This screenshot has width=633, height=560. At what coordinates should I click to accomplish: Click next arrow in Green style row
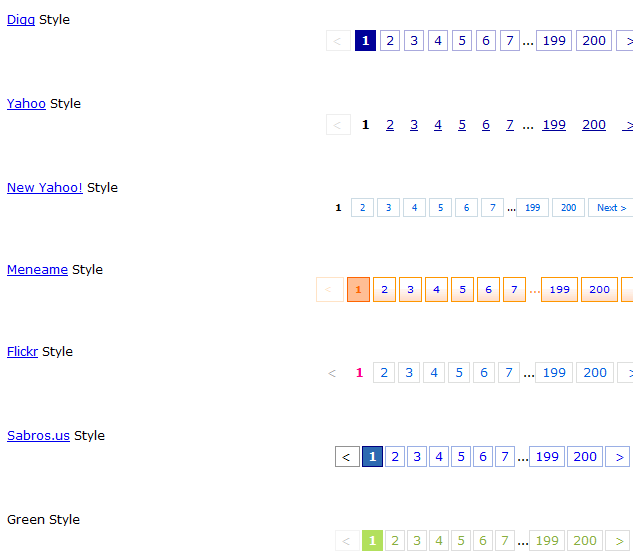(618, 541)
